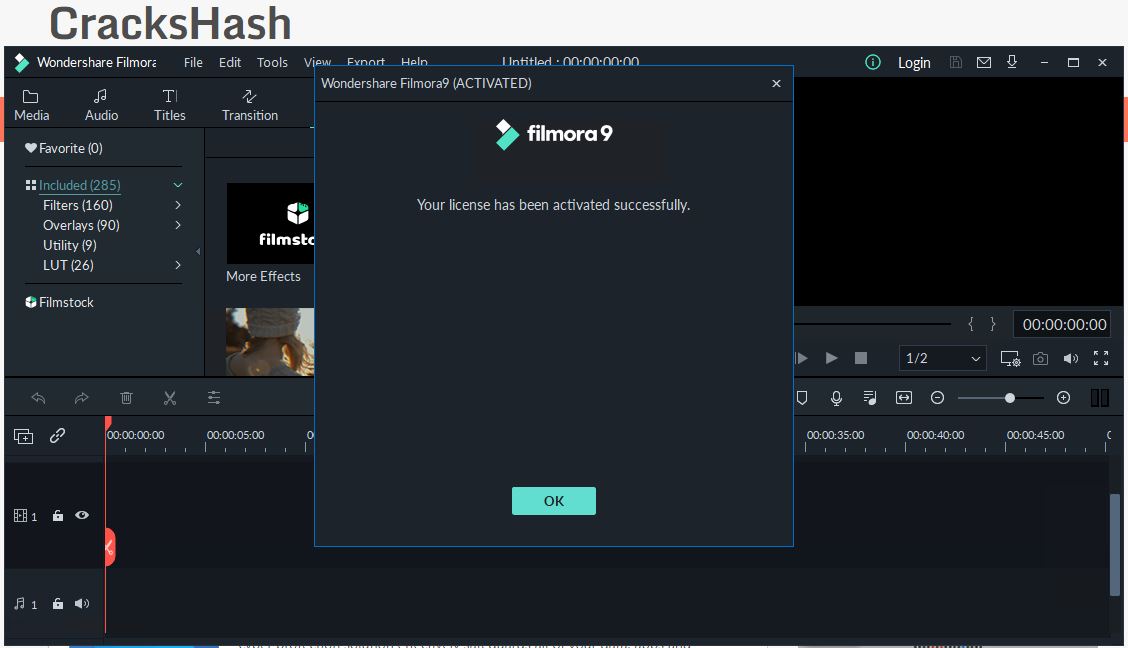Expand the Filters (160) arrow
The width and height of the screenshot is (1128, 648).
pos(178,205)
